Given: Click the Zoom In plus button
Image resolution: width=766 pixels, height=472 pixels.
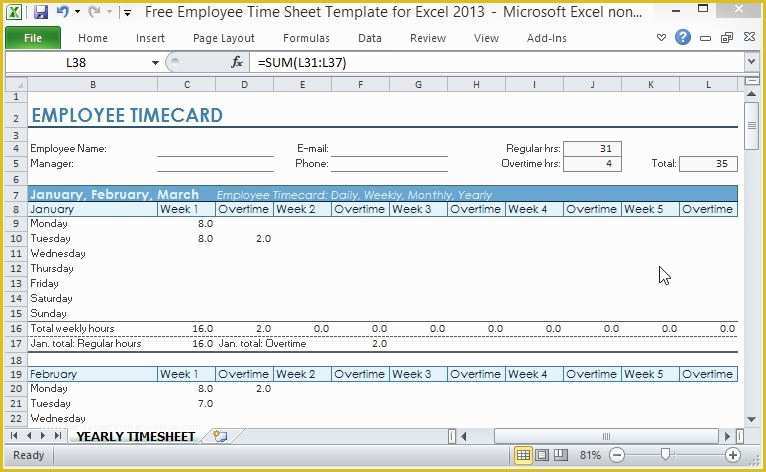Looking at the screenshot, I should (732, 455).
